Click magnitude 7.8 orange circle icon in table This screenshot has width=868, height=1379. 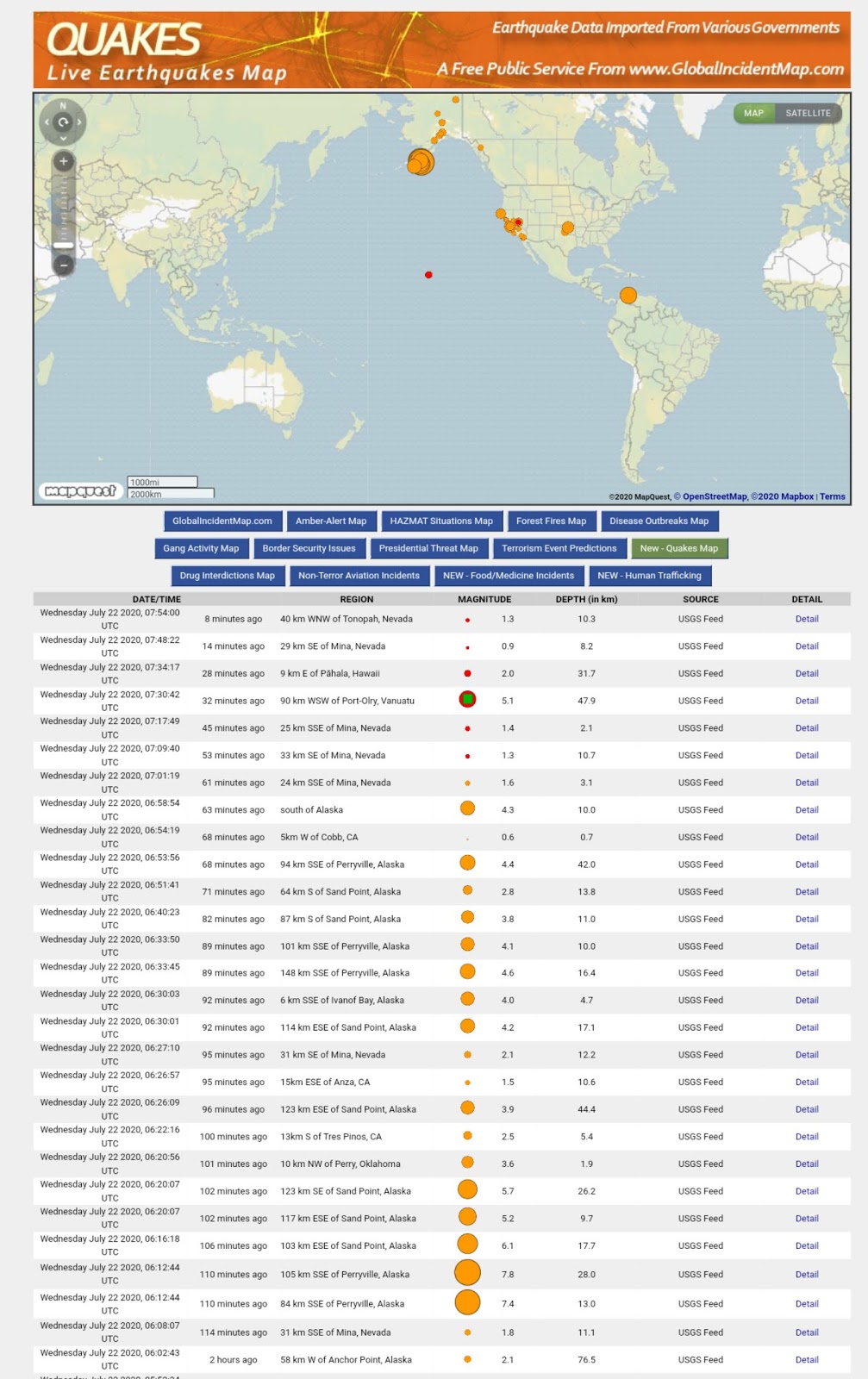(467, 1273)
